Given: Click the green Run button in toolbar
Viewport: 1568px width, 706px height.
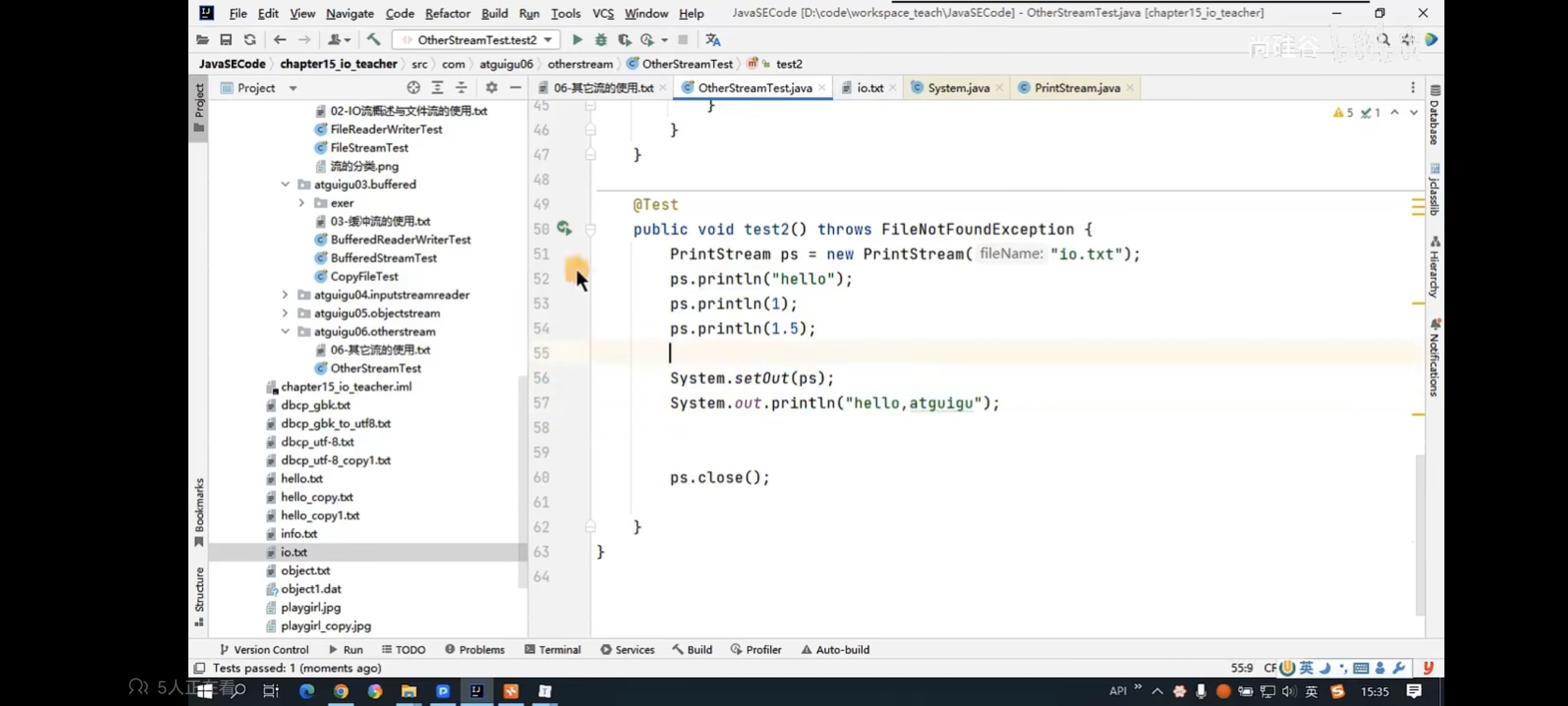Looking at the screenshot, I should [577, 39].
